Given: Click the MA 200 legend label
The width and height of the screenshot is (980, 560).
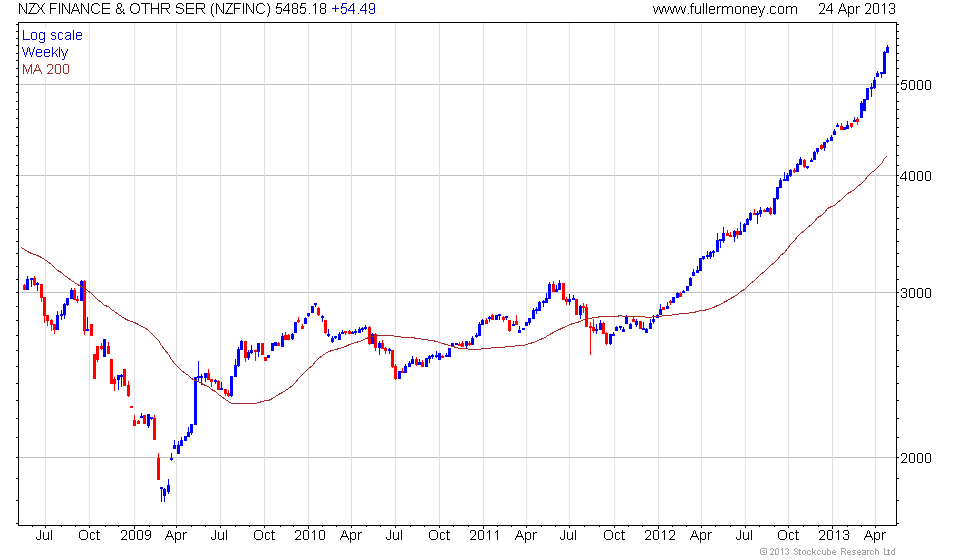Looking at the screenshot, I should click(x=46, y=69).
